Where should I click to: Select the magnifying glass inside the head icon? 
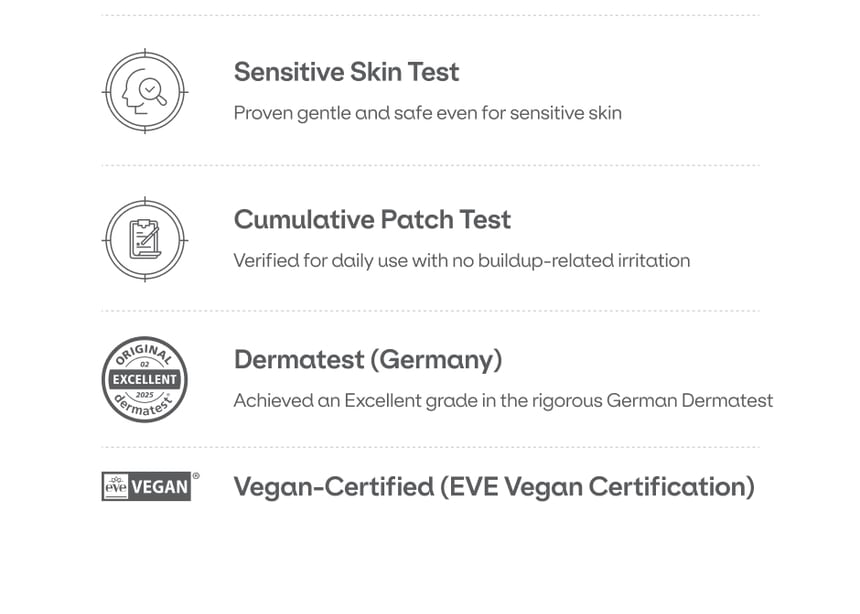[151, 90]
